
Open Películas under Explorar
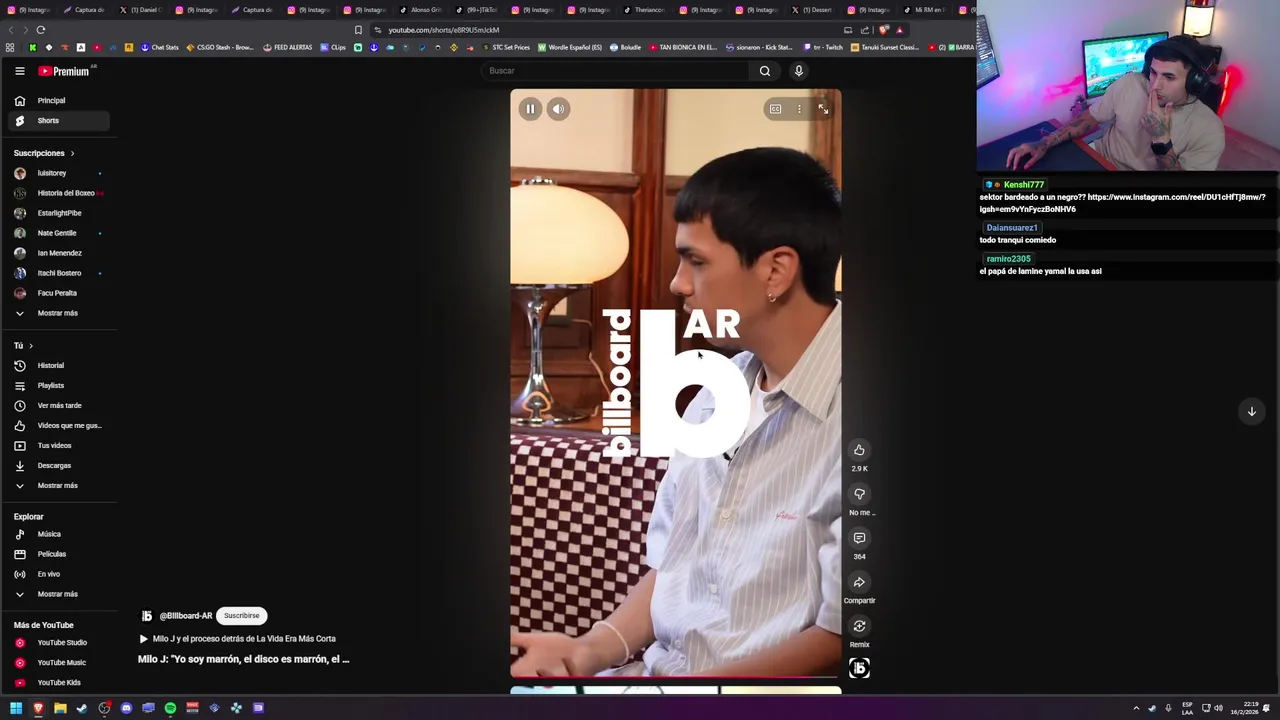click(59, 554)
